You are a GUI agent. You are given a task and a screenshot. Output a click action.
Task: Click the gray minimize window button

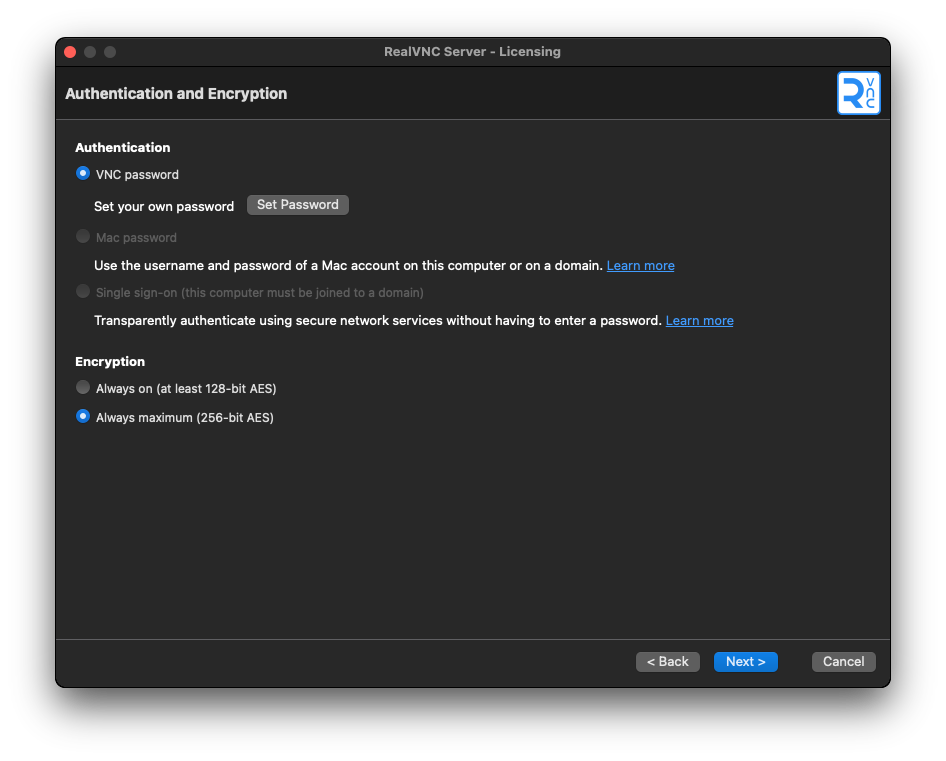click(x=90, y=52)
